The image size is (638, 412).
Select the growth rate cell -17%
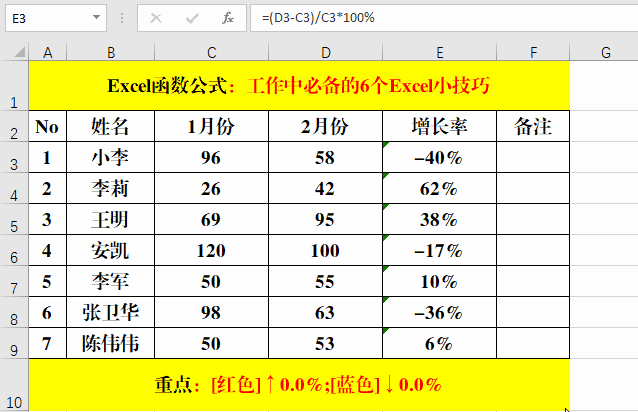(x=439, y=250)
